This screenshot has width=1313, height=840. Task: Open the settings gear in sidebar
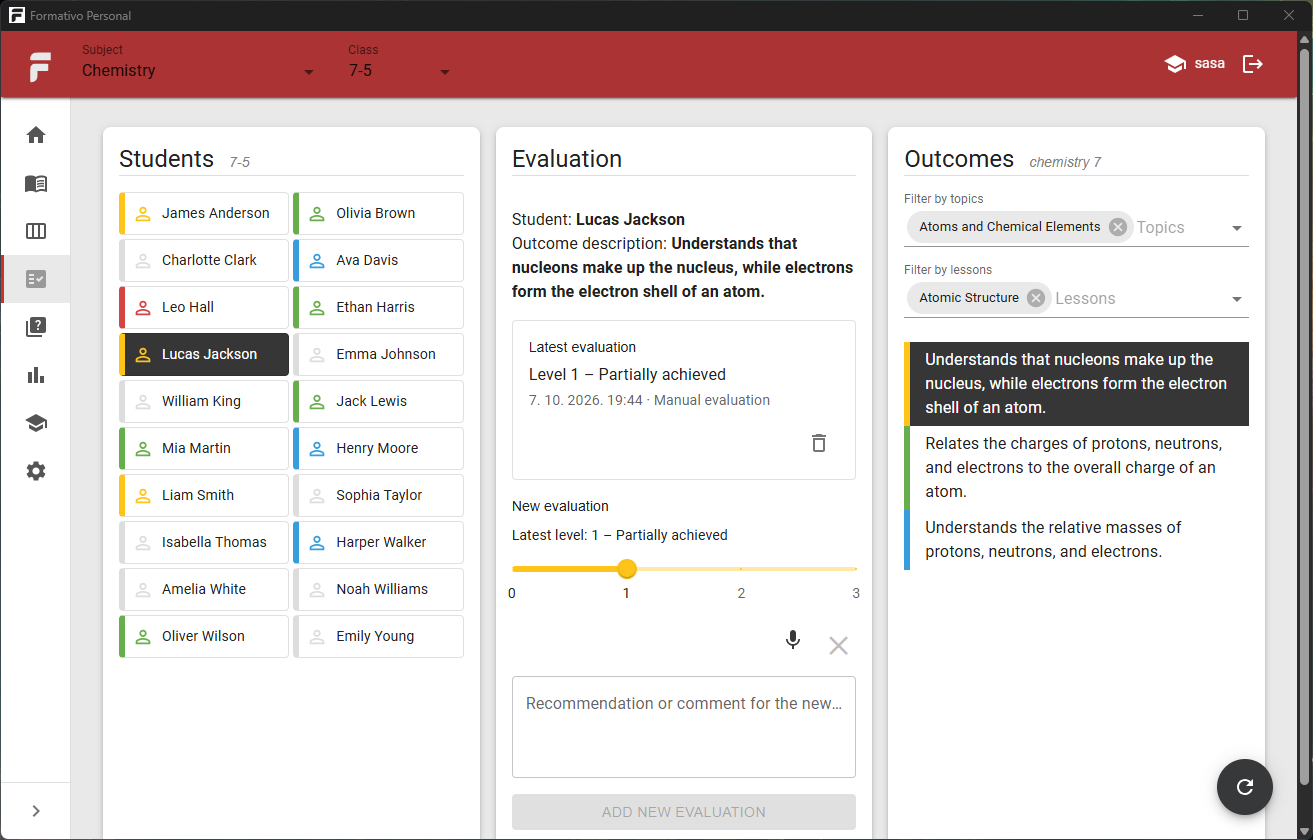(x=36, y=471)
